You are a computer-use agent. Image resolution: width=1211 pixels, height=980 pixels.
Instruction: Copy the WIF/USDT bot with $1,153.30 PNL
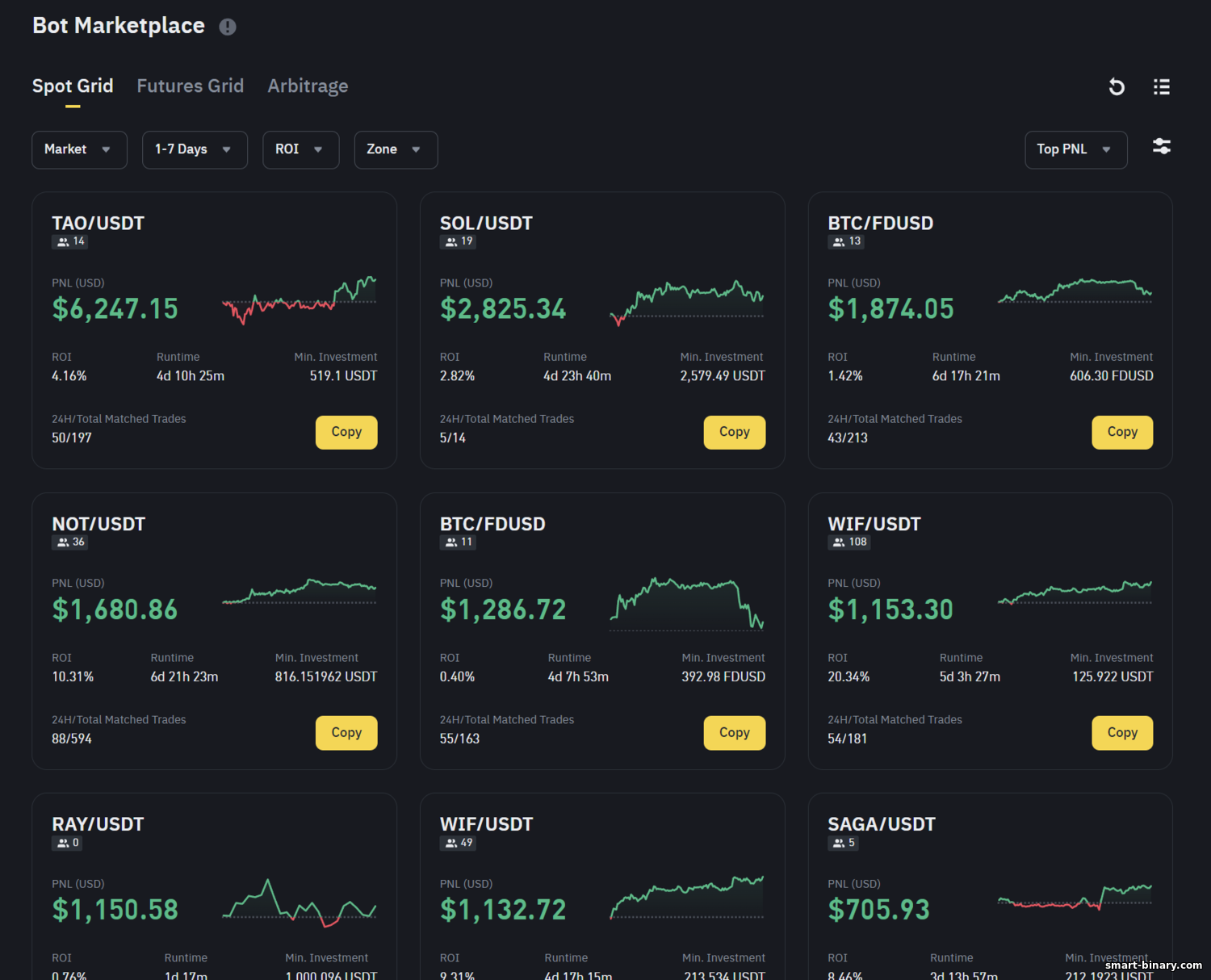tap(1122, 733)
